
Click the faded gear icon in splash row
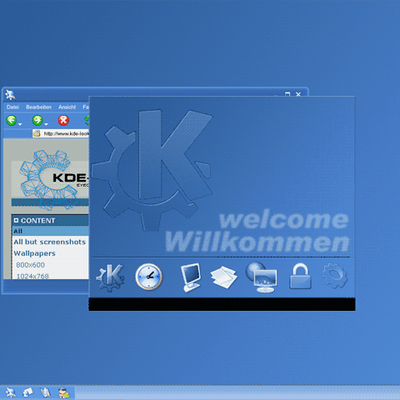335,276
